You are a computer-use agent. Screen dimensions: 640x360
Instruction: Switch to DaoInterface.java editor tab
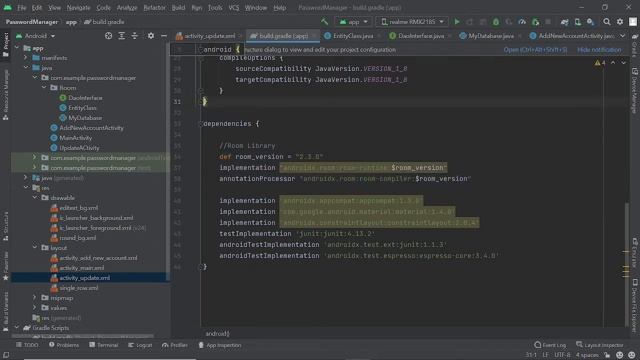pos(420,36)
